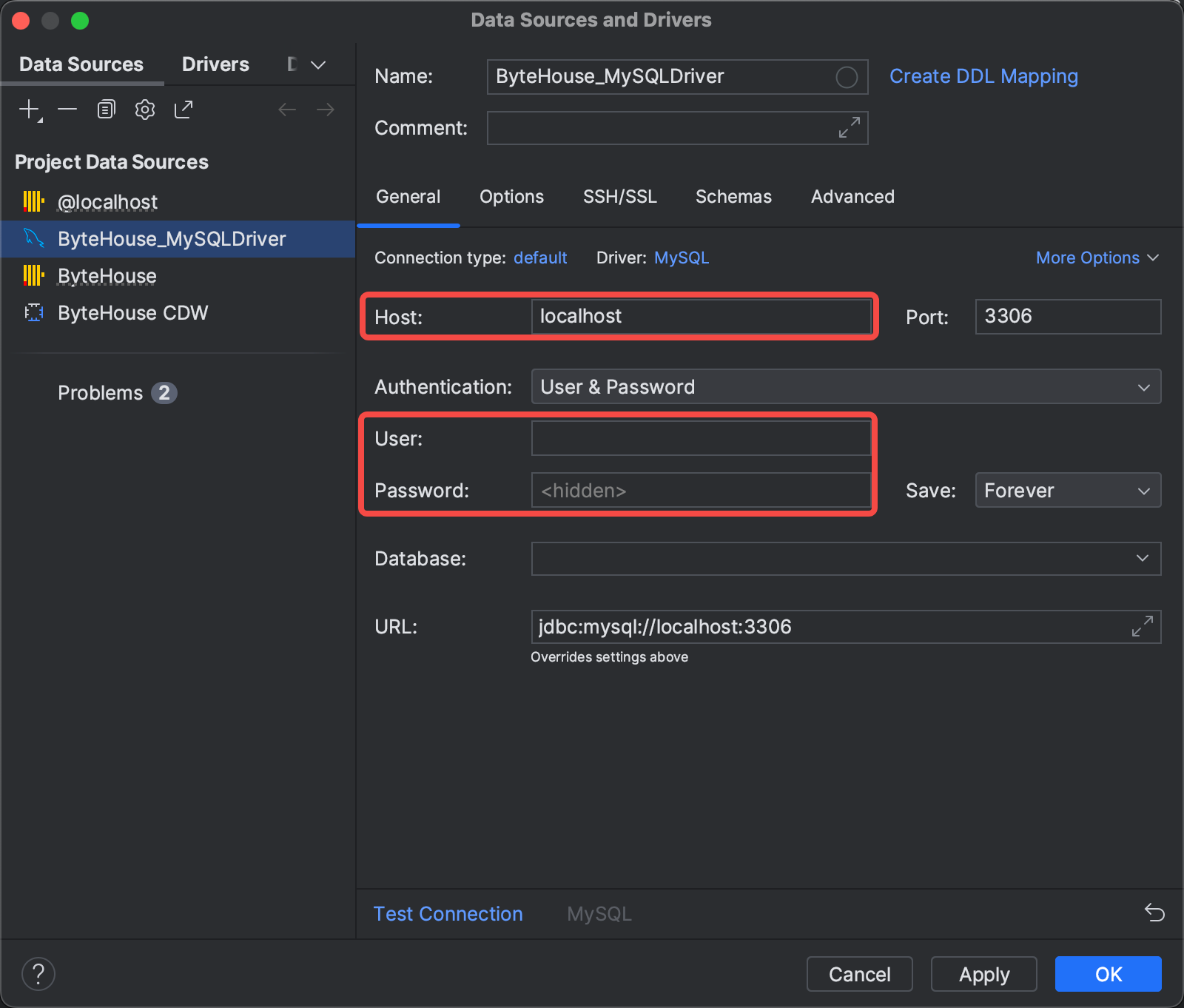Expand More Options menu
Image resolution: width=1184 pixels, height=1008 pixels.
click(x=1097, y=258)
